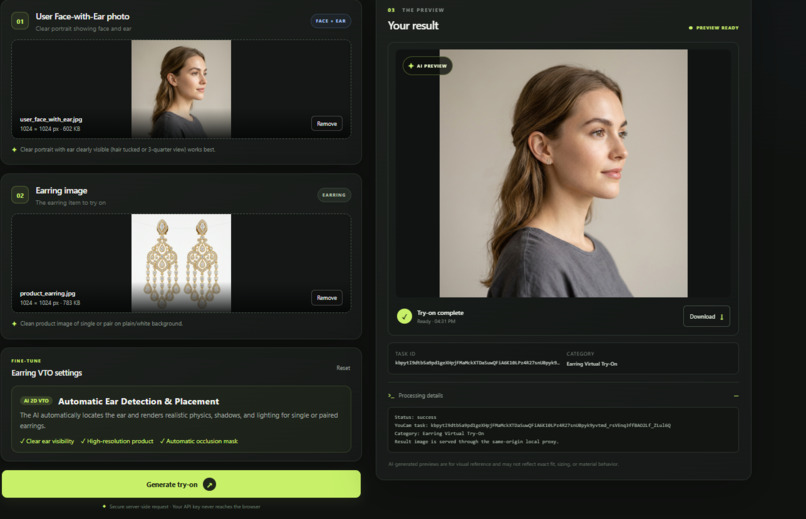Download the try-on result
Viewport: 806px width, 519px height.
706,317
